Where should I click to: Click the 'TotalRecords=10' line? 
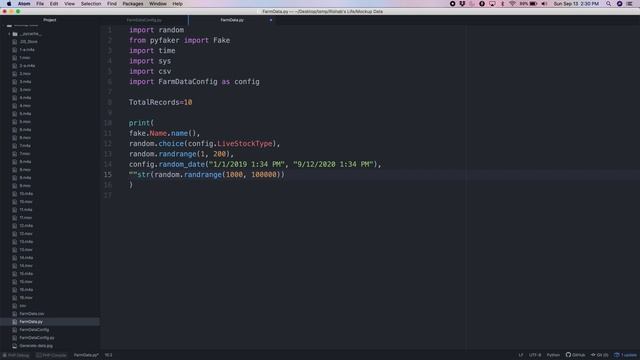160,102
